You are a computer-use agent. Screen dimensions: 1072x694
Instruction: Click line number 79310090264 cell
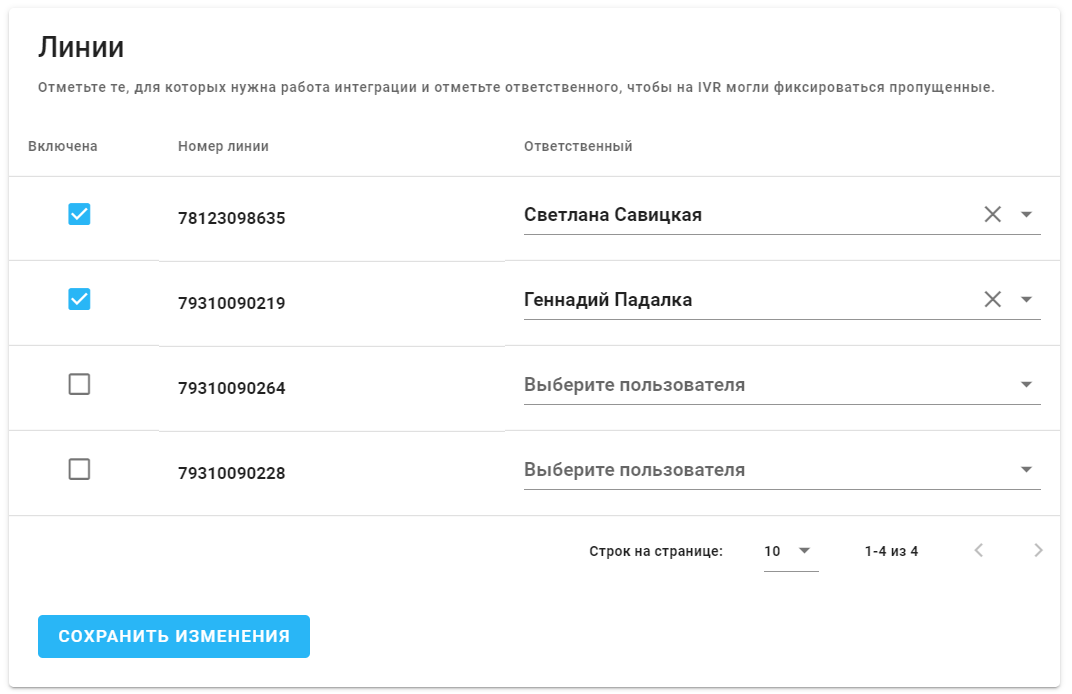pos(232,388)
